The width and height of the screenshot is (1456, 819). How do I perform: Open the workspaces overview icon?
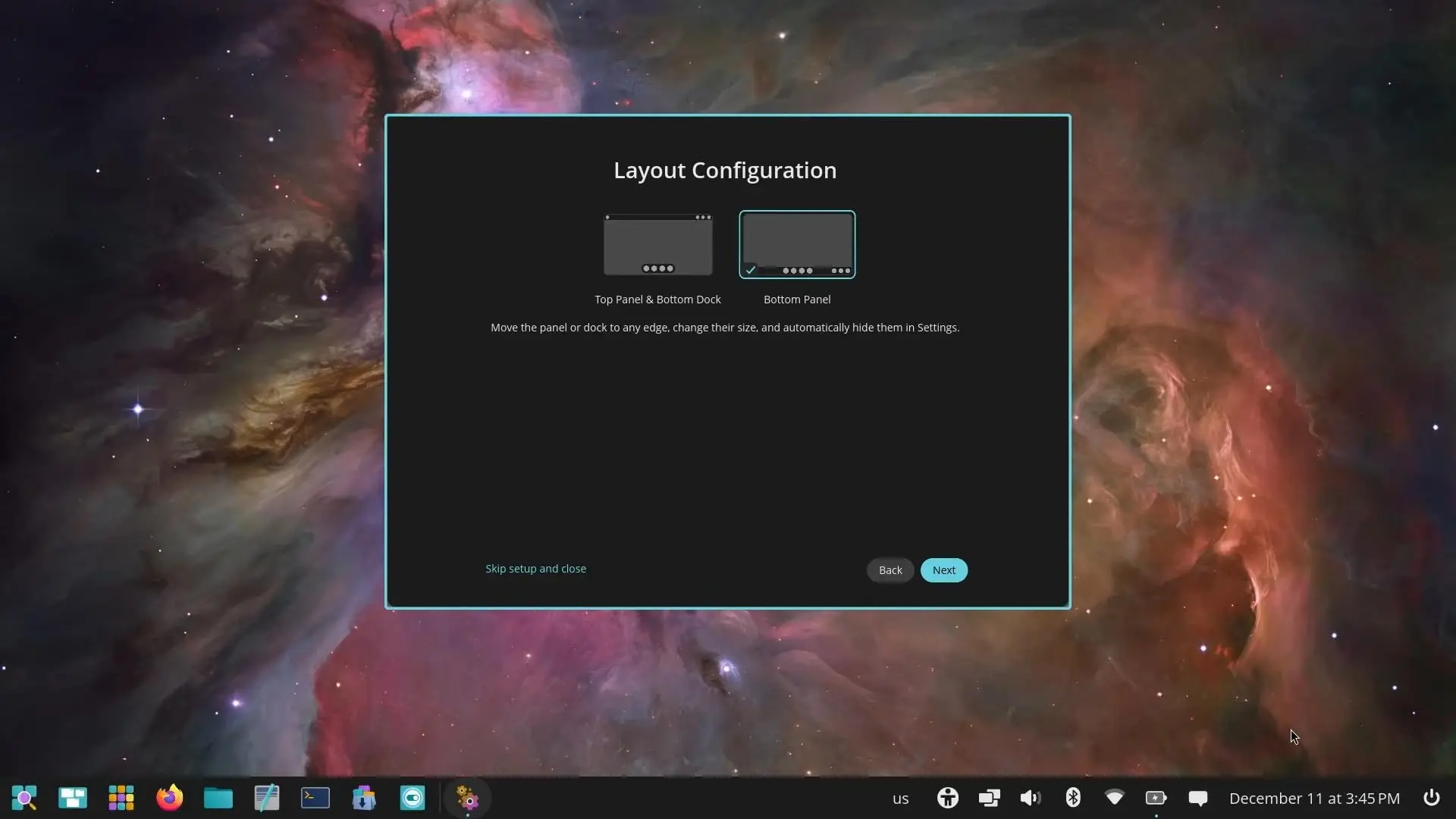73,798
